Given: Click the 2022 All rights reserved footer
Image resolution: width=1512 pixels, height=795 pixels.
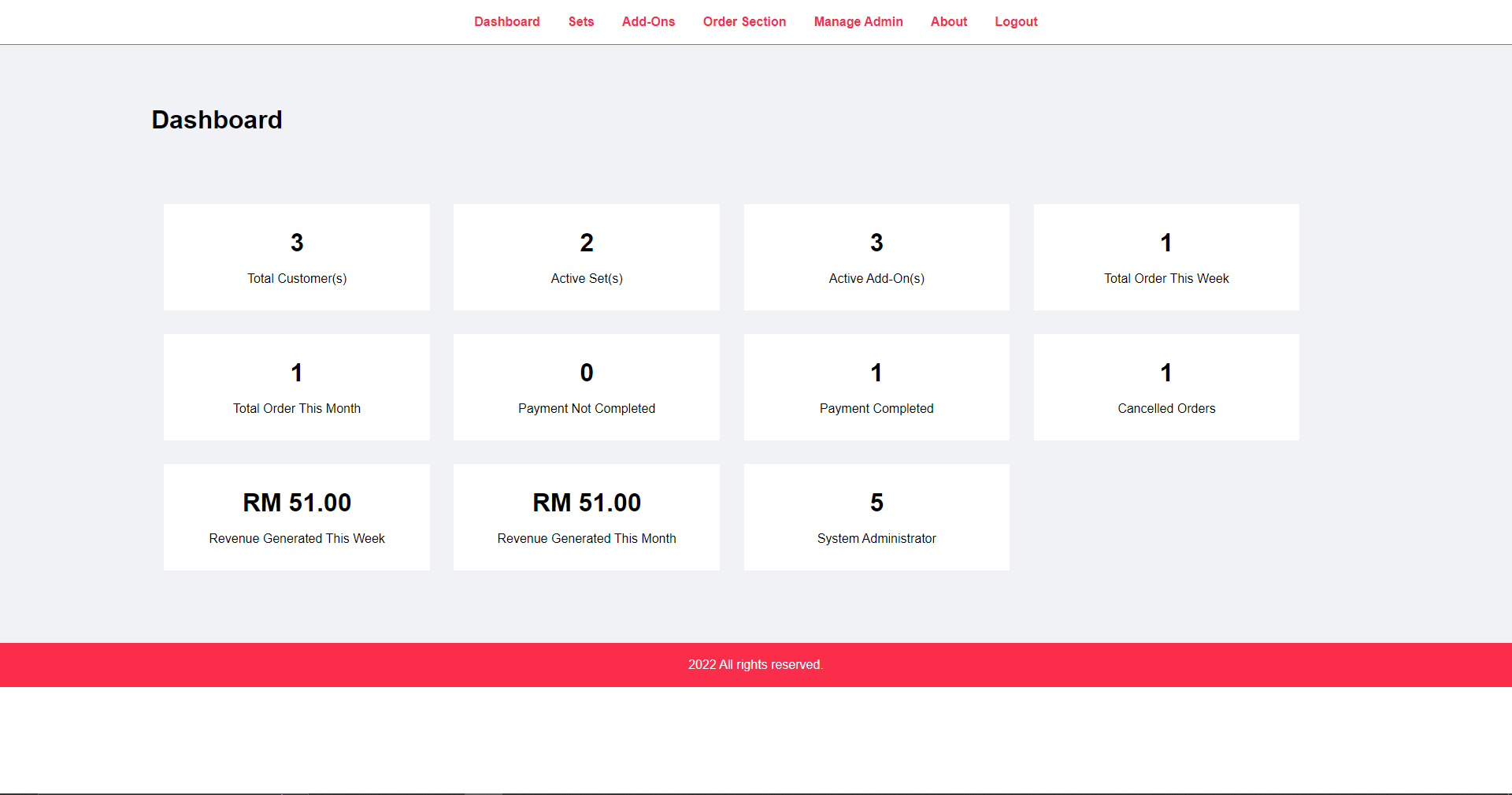Looking at the screenshot, I should pyautogui.click(x=755, y=664).
